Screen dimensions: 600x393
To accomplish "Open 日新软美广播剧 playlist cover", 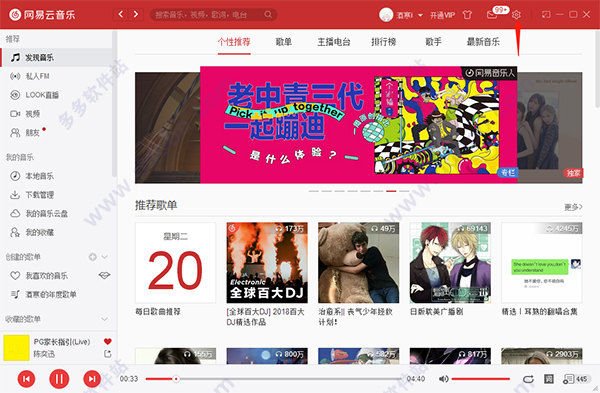I will pyautogui.click(x=450, y=263).
